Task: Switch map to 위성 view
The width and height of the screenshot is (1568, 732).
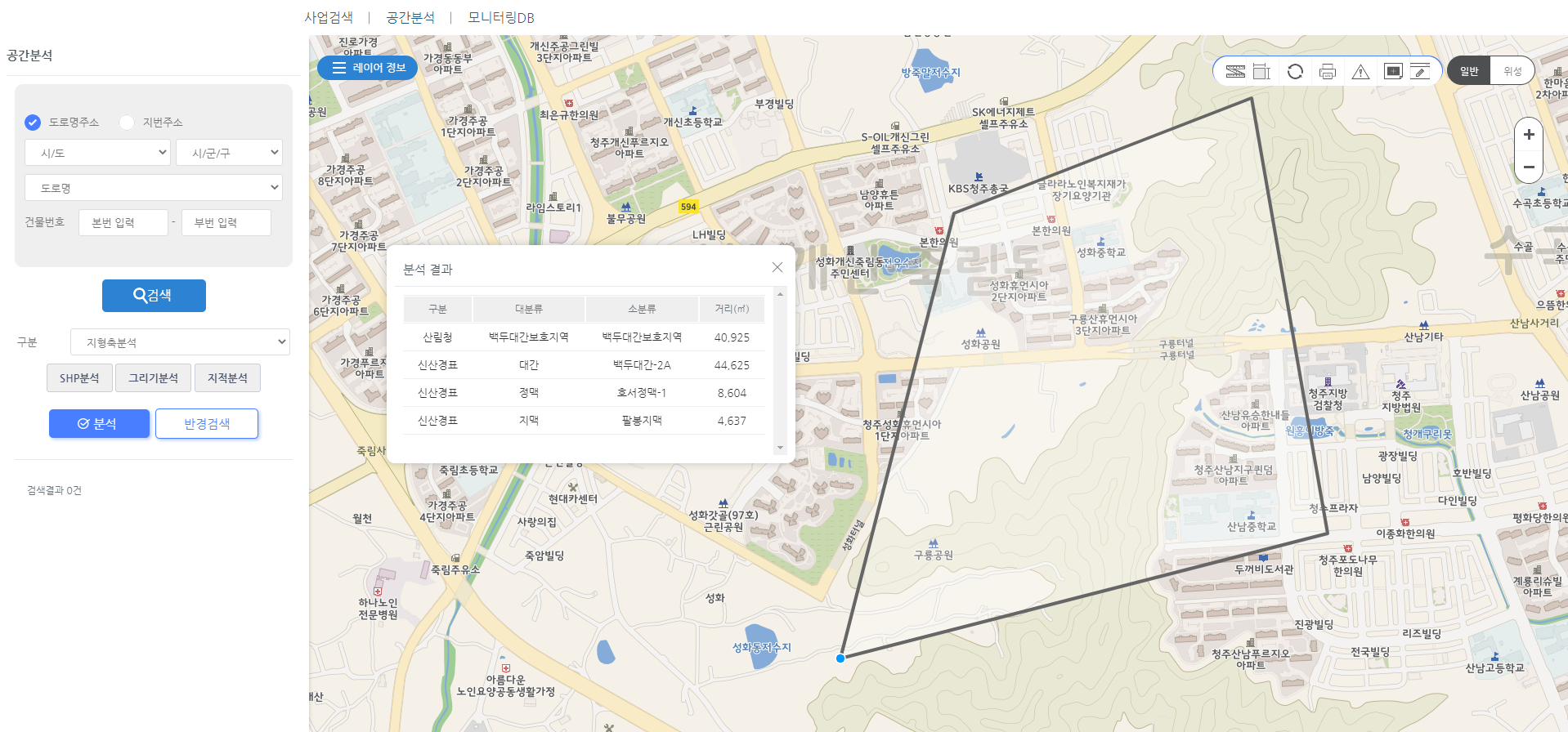Action: 1512,71
